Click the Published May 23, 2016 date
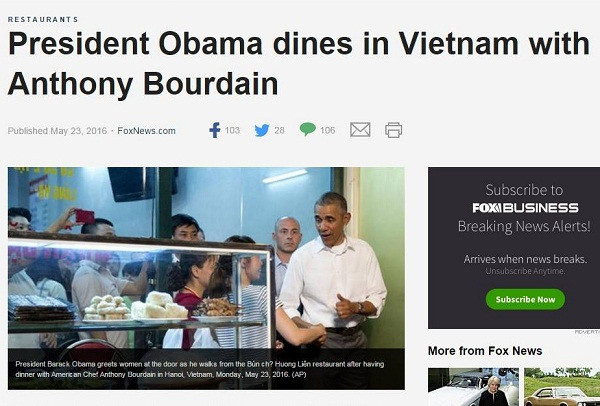 (x=57, y=131)
